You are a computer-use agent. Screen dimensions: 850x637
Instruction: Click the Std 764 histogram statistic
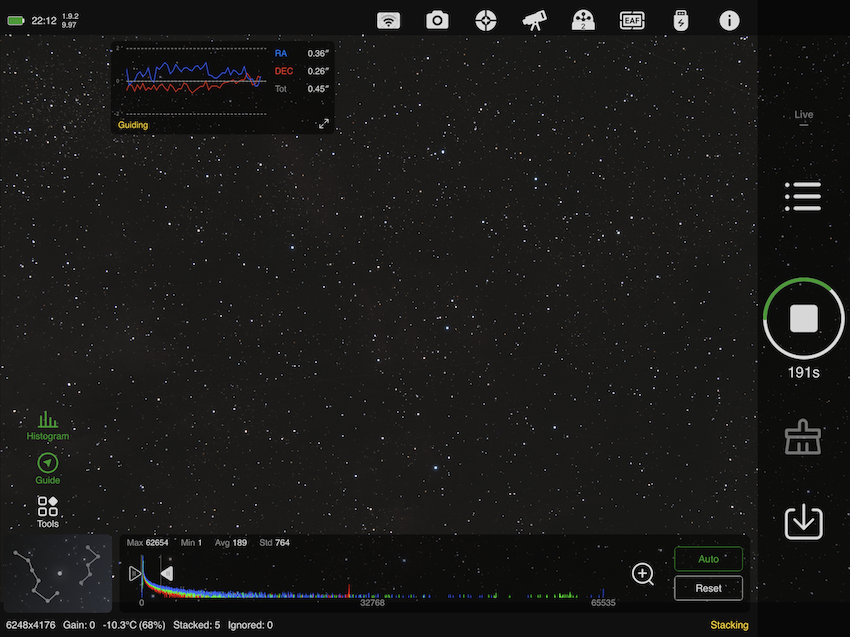point(274,543)
